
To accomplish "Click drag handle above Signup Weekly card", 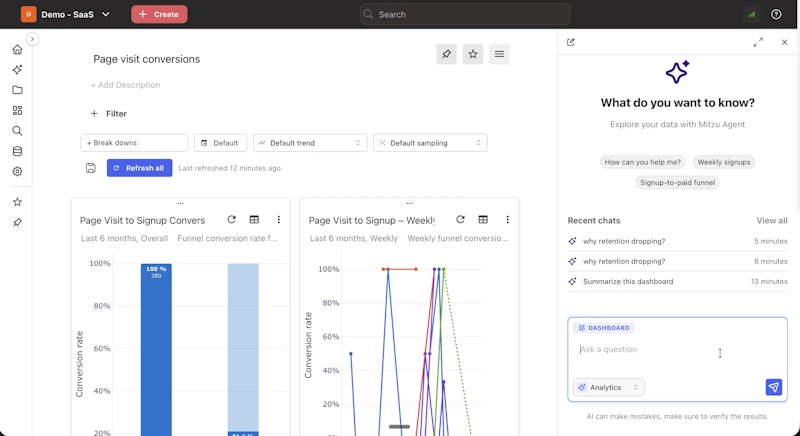I will [409, 203].
